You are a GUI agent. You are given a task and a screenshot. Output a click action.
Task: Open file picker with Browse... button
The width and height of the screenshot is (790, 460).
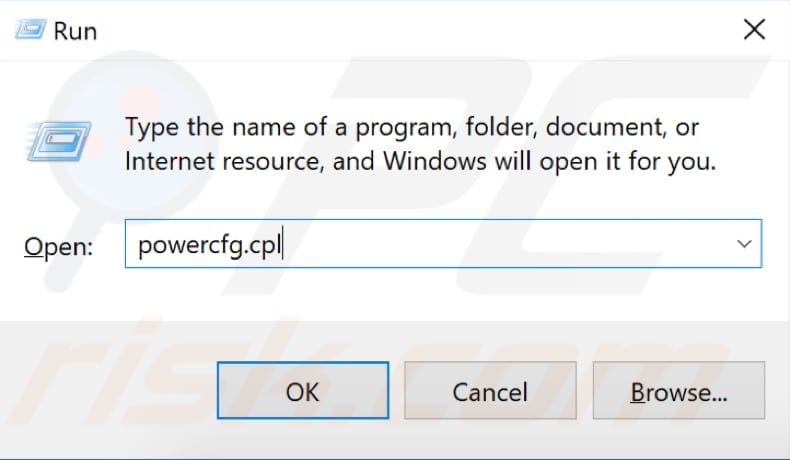[678, 393]
